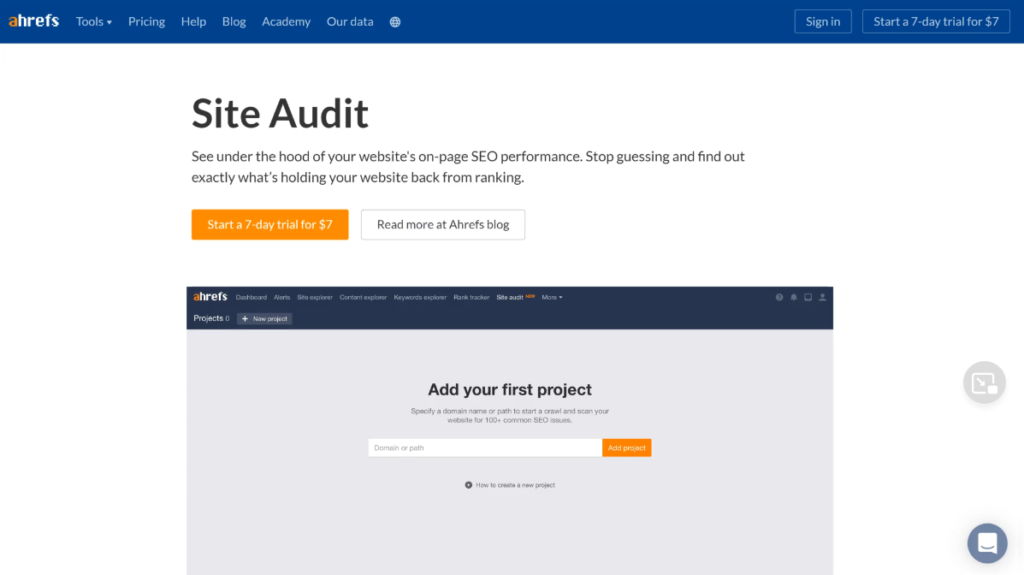Click the Ahrefs logo in top navigation
The image size is (1024, 575).
point(33,21)
